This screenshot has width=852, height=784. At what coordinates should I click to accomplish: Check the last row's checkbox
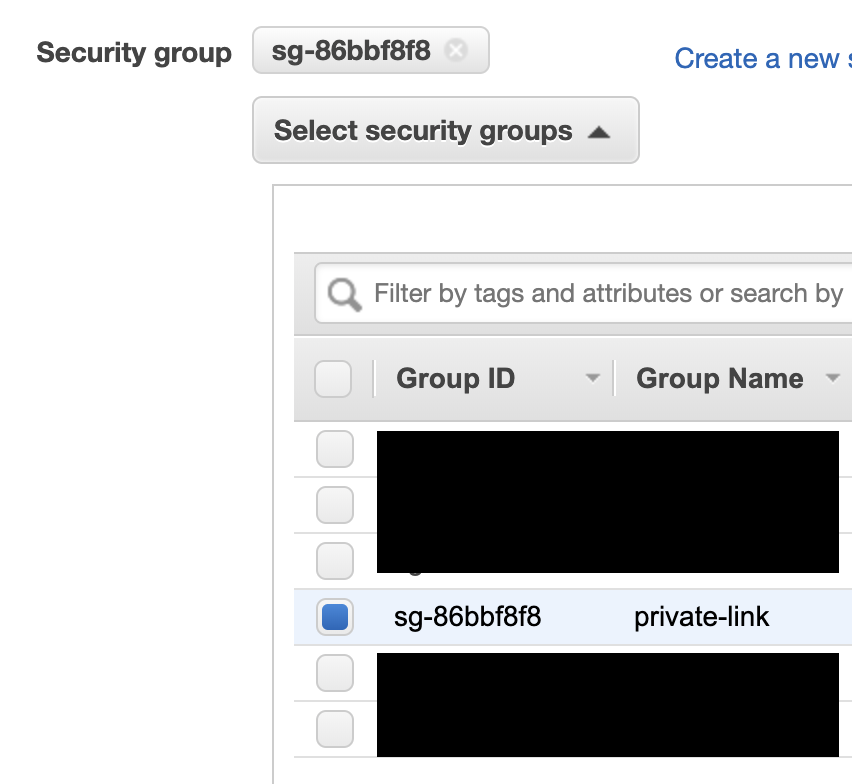pyautogui.click(x=335, y=729)
